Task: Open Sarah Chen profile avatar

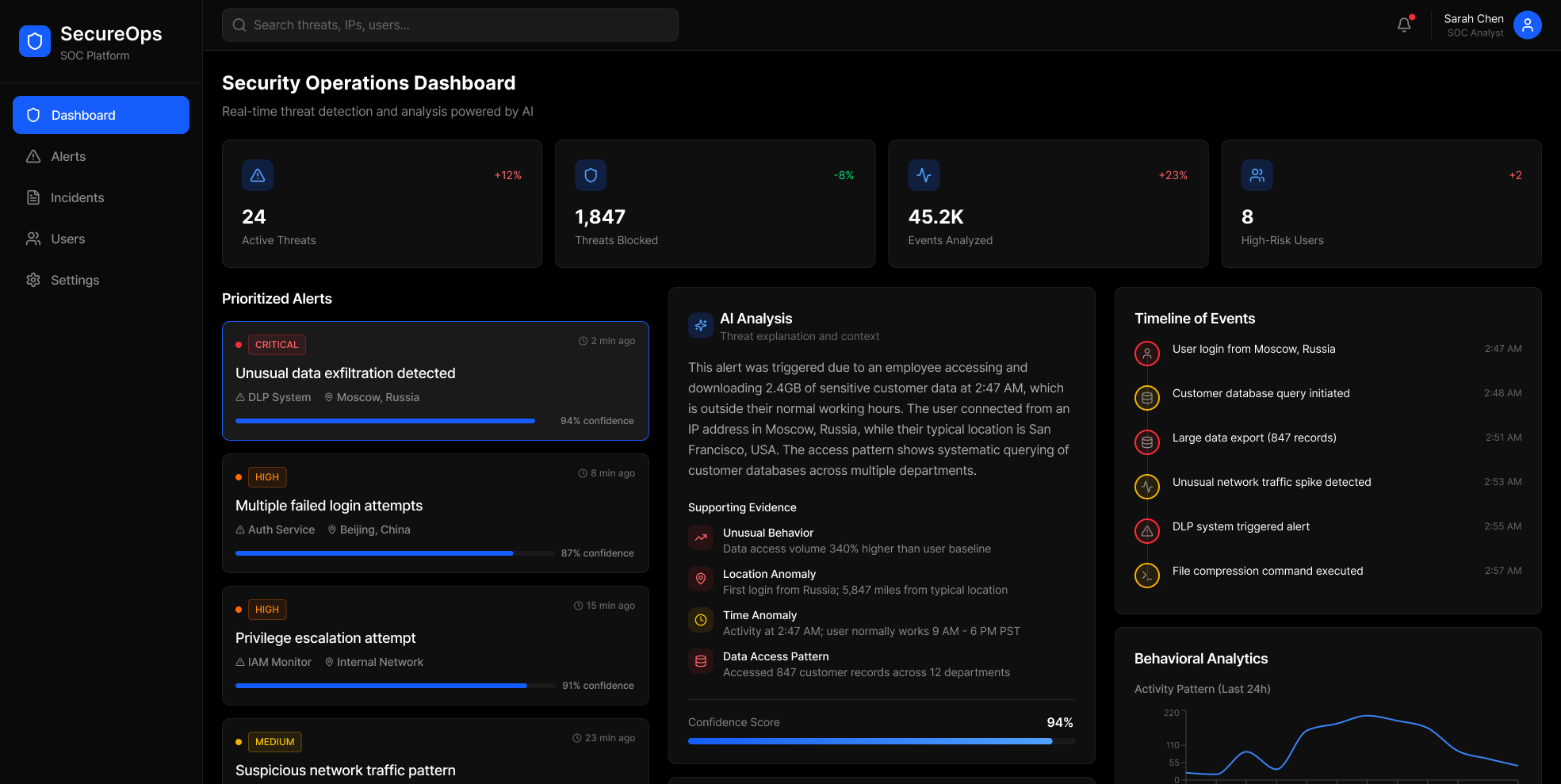Action: tap(1527, 25)
